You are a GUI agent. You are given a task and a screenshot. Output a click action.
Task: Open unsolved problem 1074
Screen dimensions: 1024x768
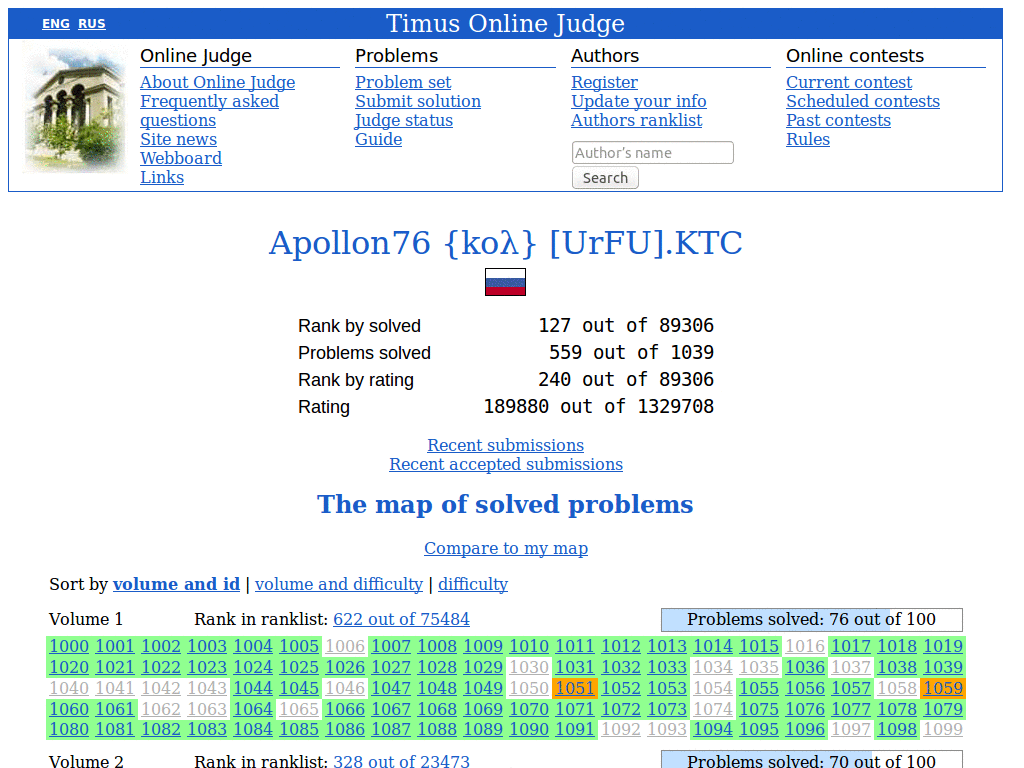tap(713, 709)
